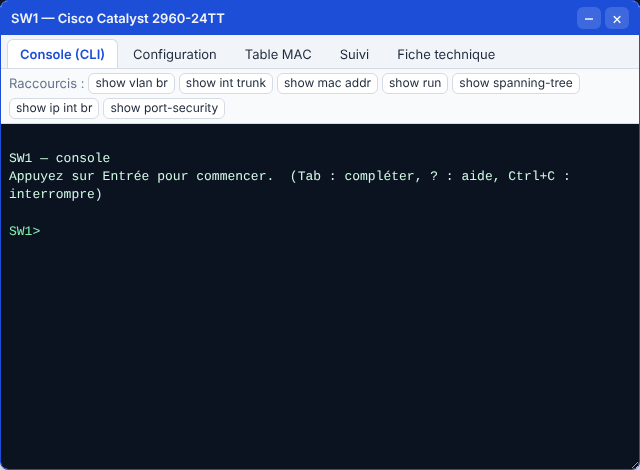The height and width of the screenshot is (470, 640).
Task: Open the Fiche technique tab
Action: tap(446, 54)
